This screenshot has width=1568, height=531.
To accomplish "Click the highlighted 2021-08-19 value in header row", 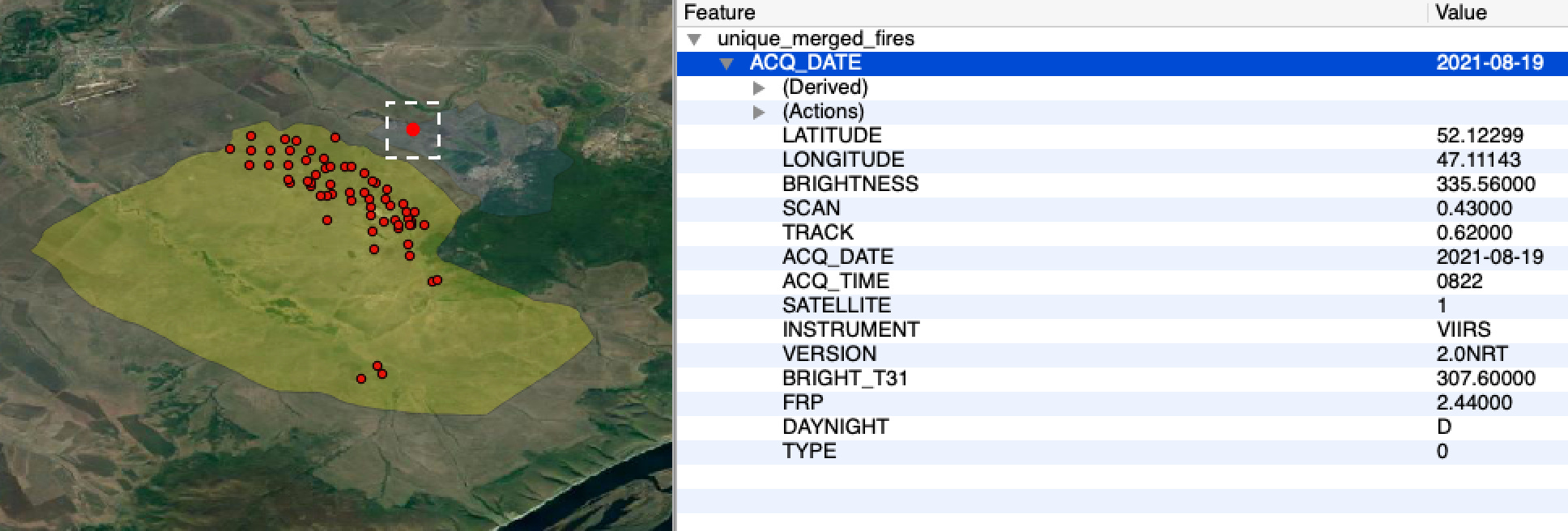I will coord(1490,63).
